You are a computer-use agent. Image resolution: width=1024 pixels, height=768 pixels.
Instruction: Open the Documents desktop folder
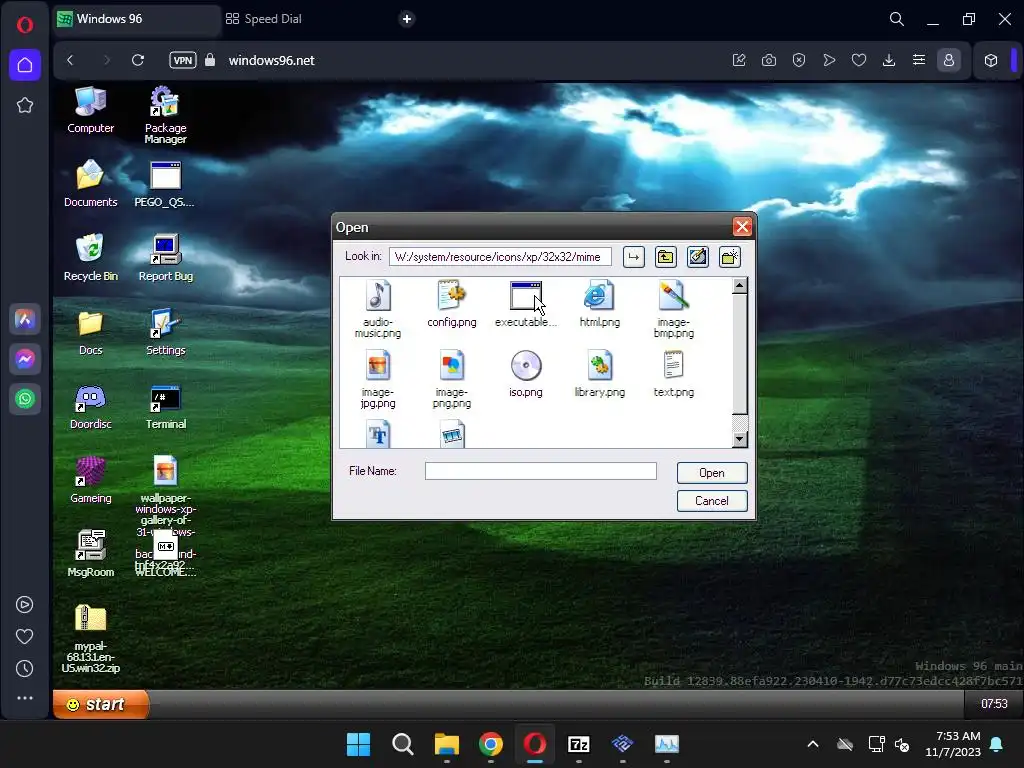[90, 184]
